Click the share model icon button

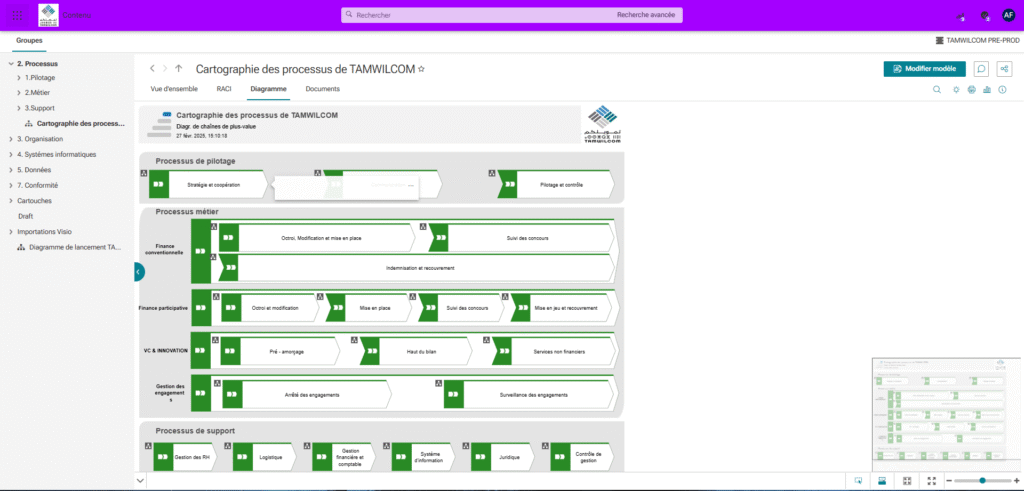(1005, 69)
